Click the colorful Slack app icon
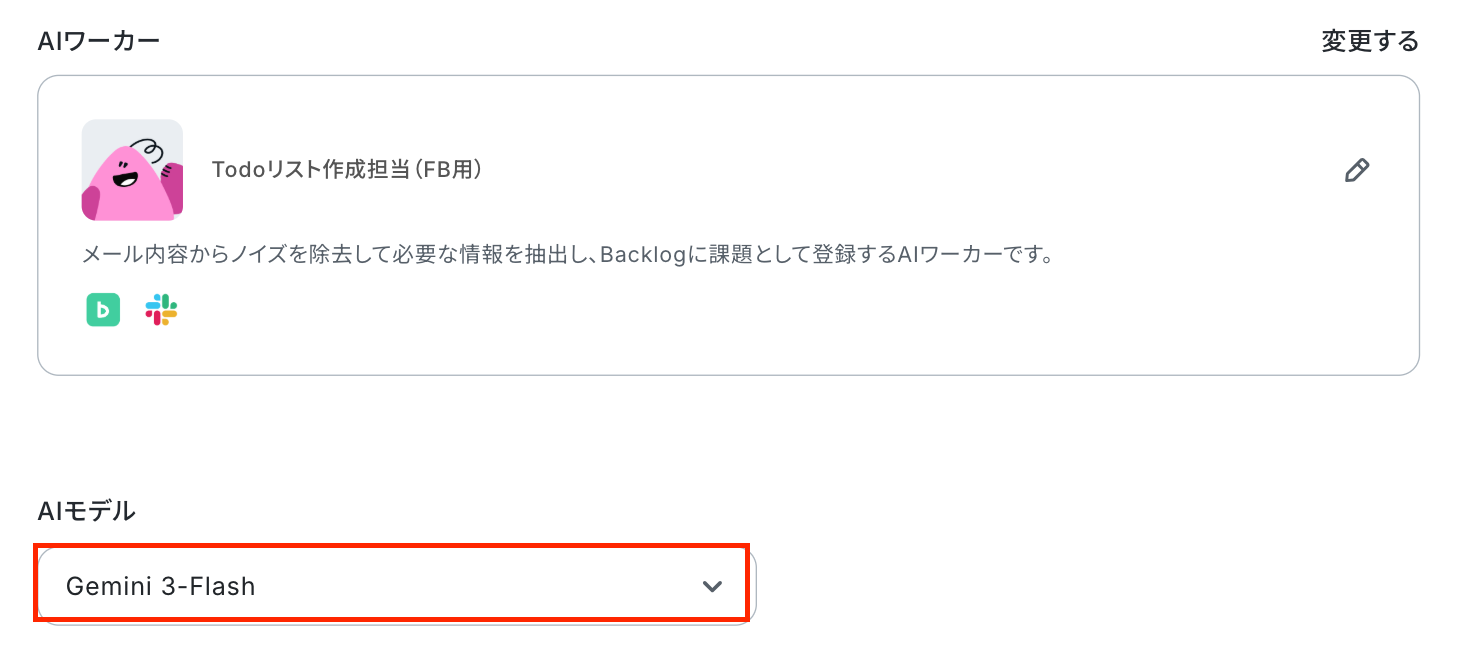The height and width of the screenshot is (654, 1458). [161, 310]
